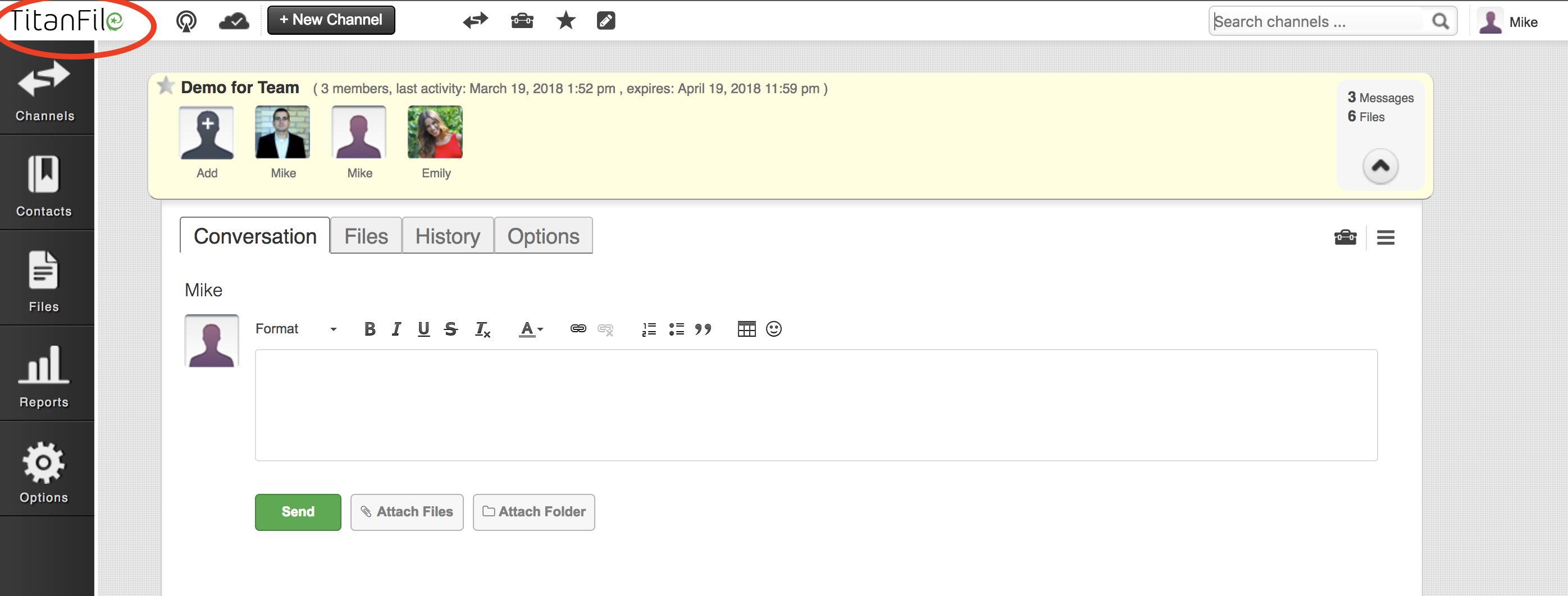Open the Format dropdown
The height and width of the screenshot is (596, 1568).
pyautogui.click(x=296, y=329)
